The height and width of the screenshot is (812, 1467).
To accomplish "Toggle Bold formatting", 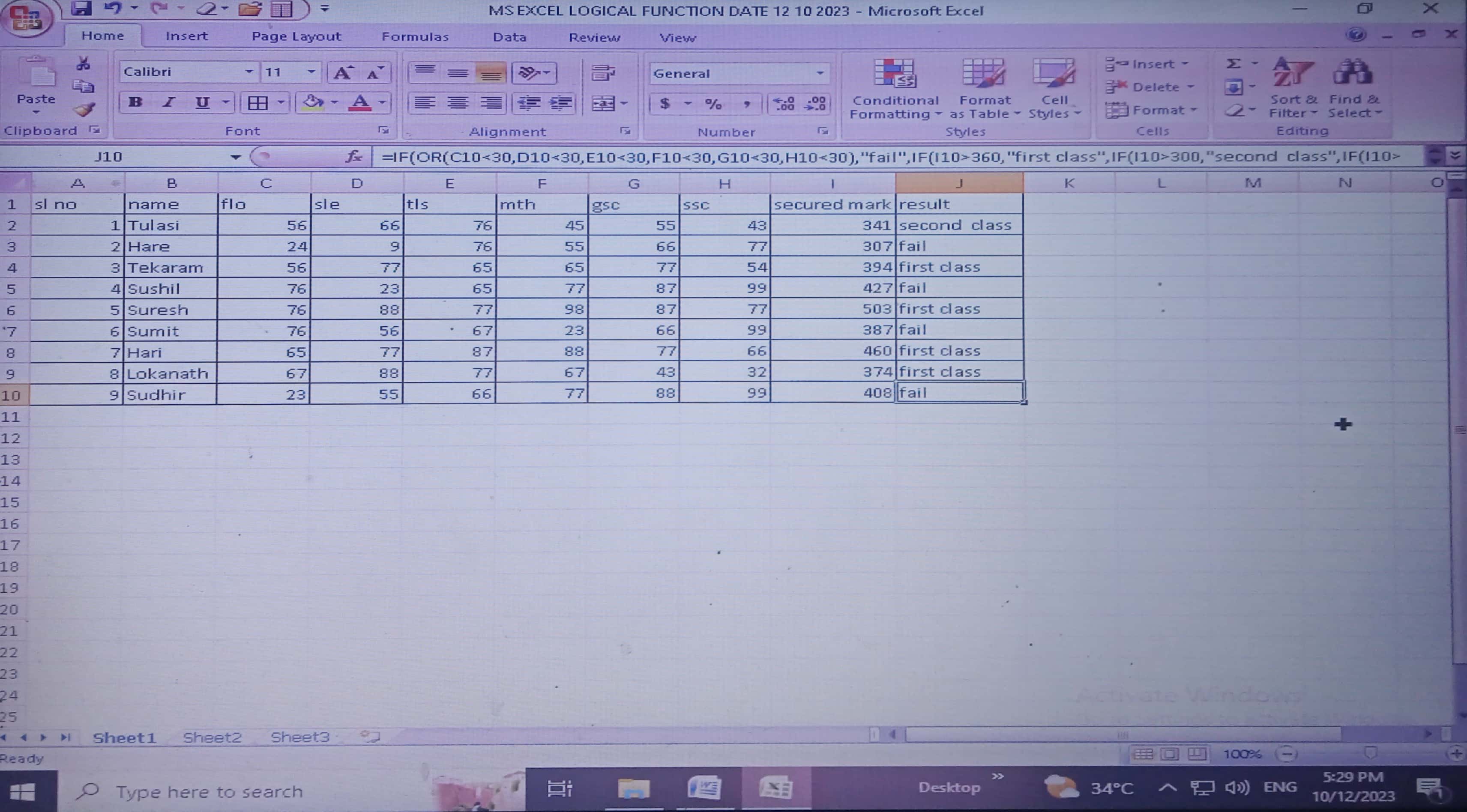I will click(135, 102).
